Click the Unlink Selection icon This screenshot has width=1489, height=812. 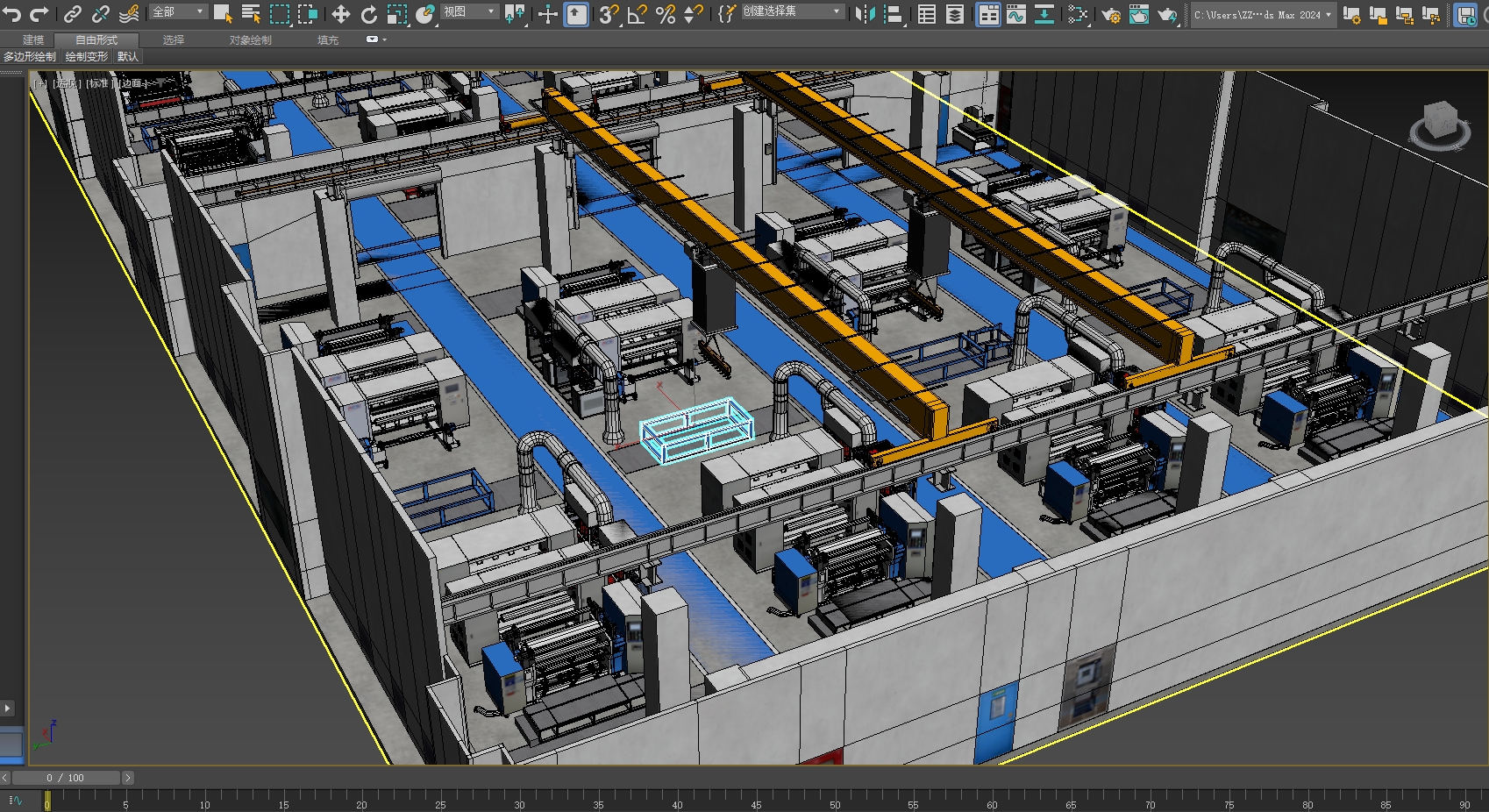coord(101,14)
